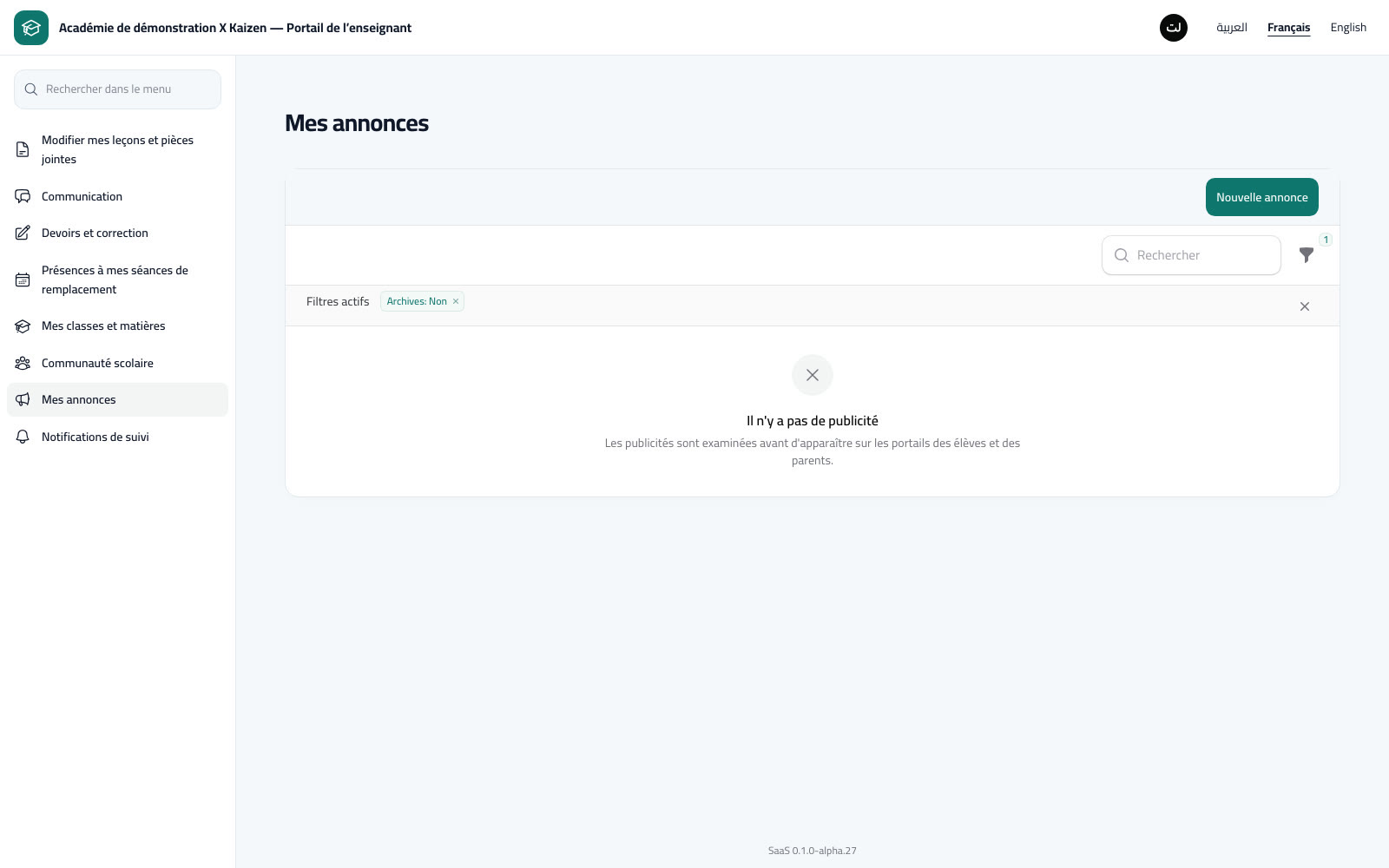Click the filter count badge
This screenshot has height=868, width=1389.
point(1326,240)
